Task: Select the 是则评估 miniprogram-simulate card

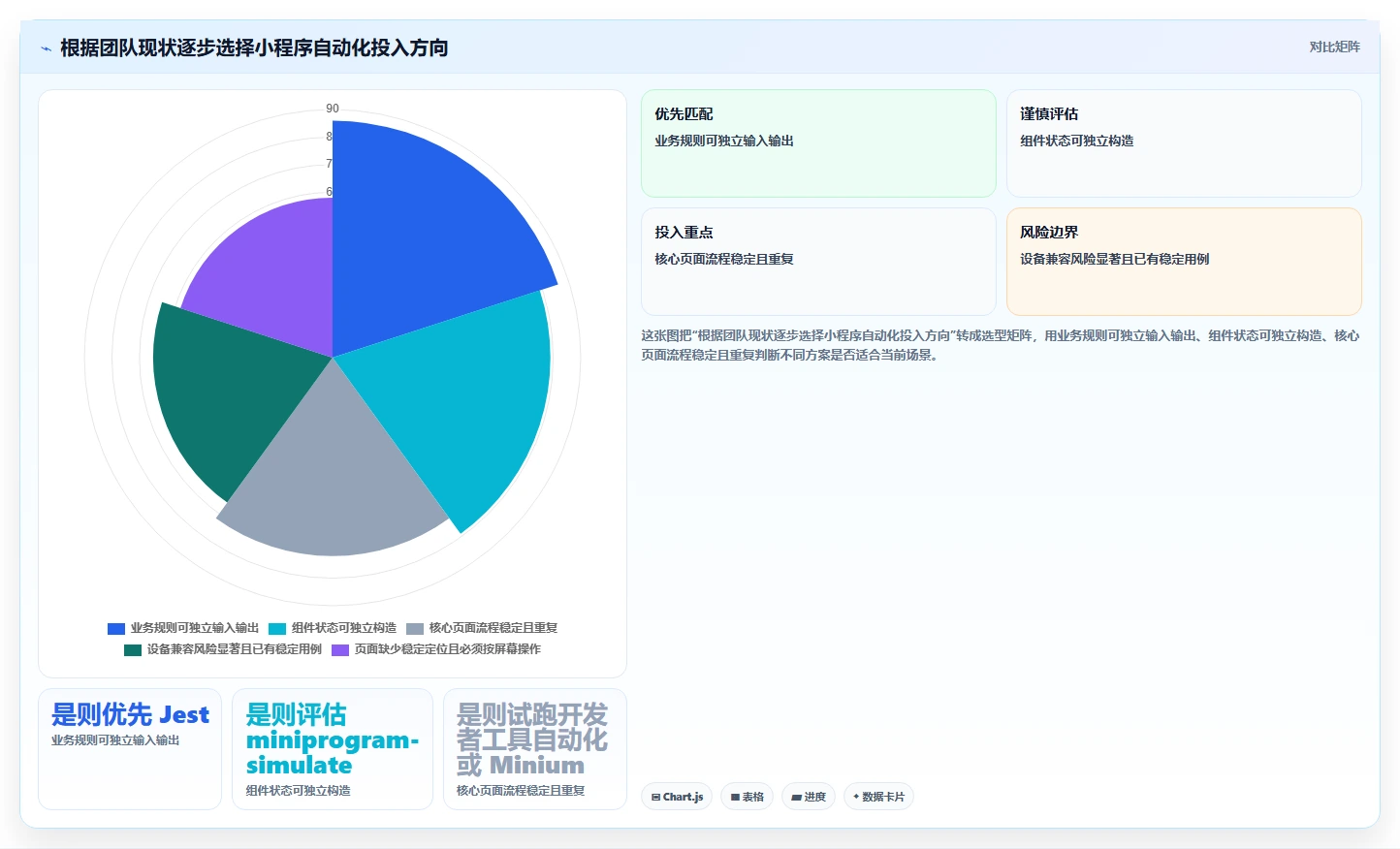Action: pos(333,749)
